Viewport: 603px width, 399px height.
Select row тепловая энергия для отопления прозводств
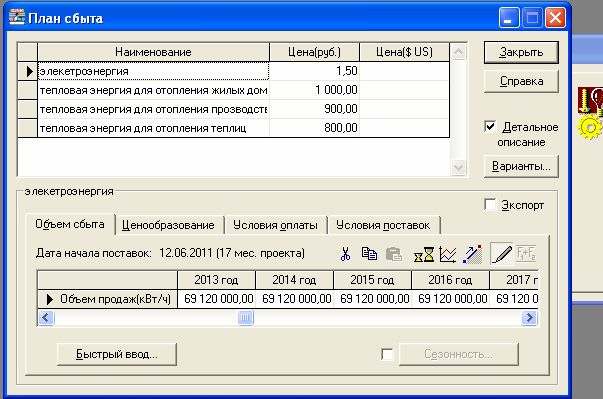(153, 109)
